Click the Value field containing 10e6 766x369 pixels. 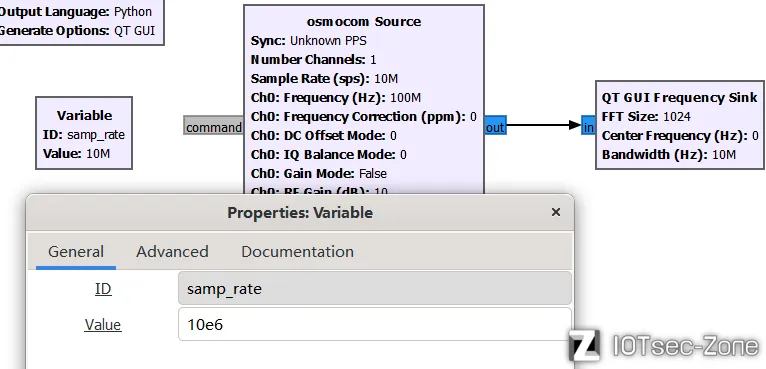(375, 324)
